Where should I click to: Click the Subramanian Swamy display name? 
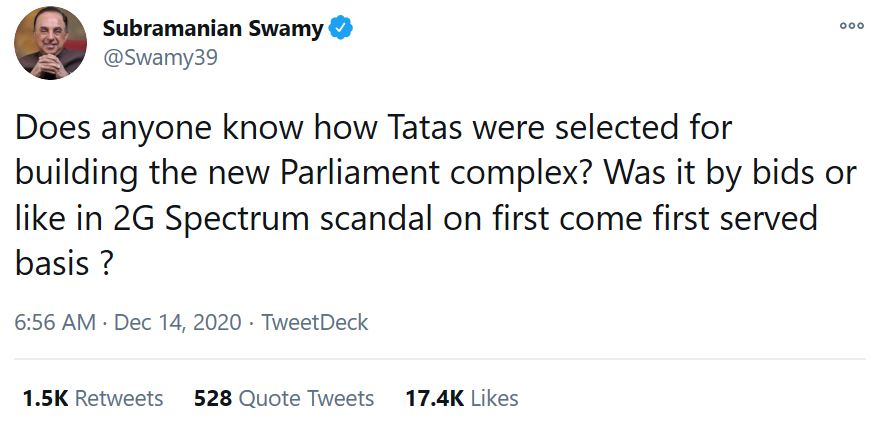[x=213, y=29]
